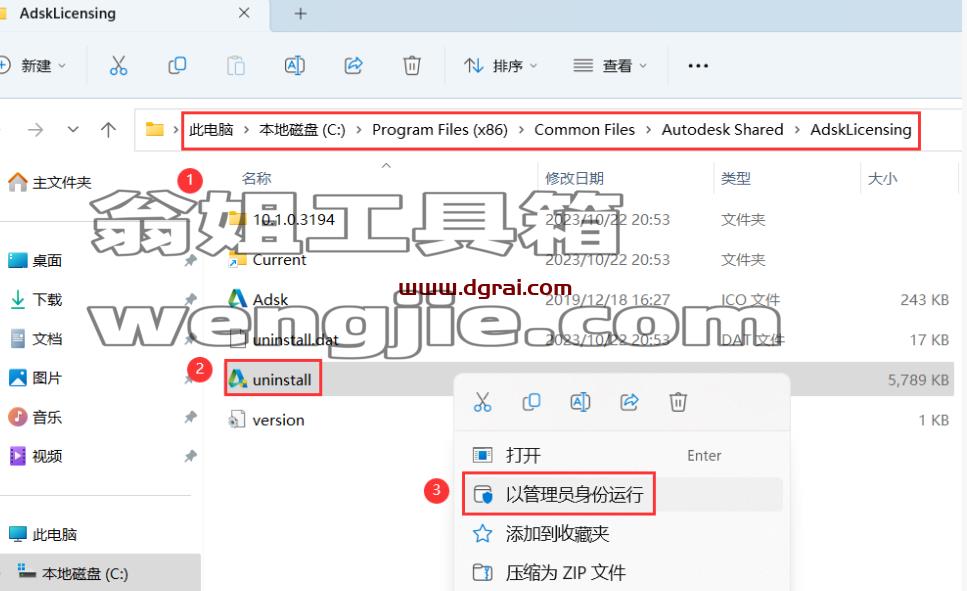Viewport: 967px width, 591px height.
Task: Unpin 音乐 using its pin icon
Action: pyautogui.click(x=191, y=417)
